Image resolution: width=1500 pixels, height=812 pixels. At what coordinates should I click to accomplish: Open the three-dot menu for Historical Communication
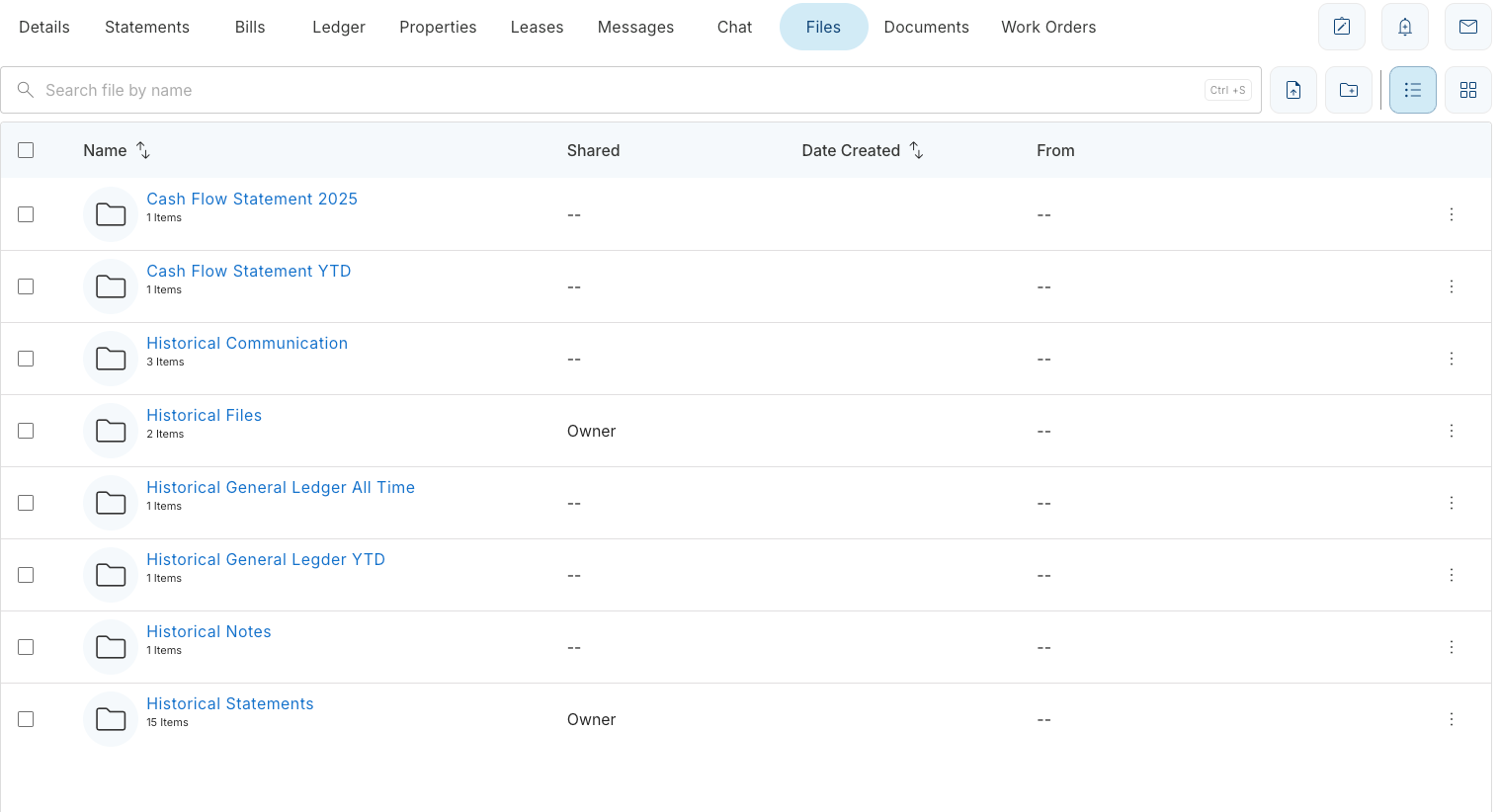1452,359
